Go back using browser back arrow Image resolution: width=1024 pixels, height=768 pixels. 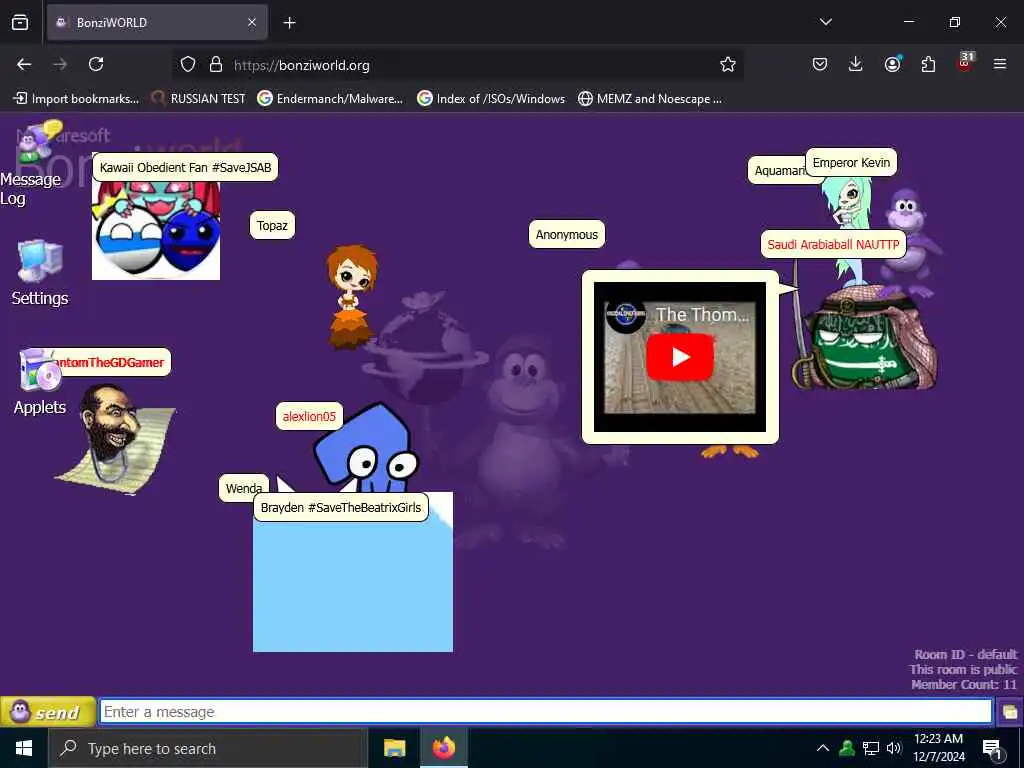click(24, 64)
